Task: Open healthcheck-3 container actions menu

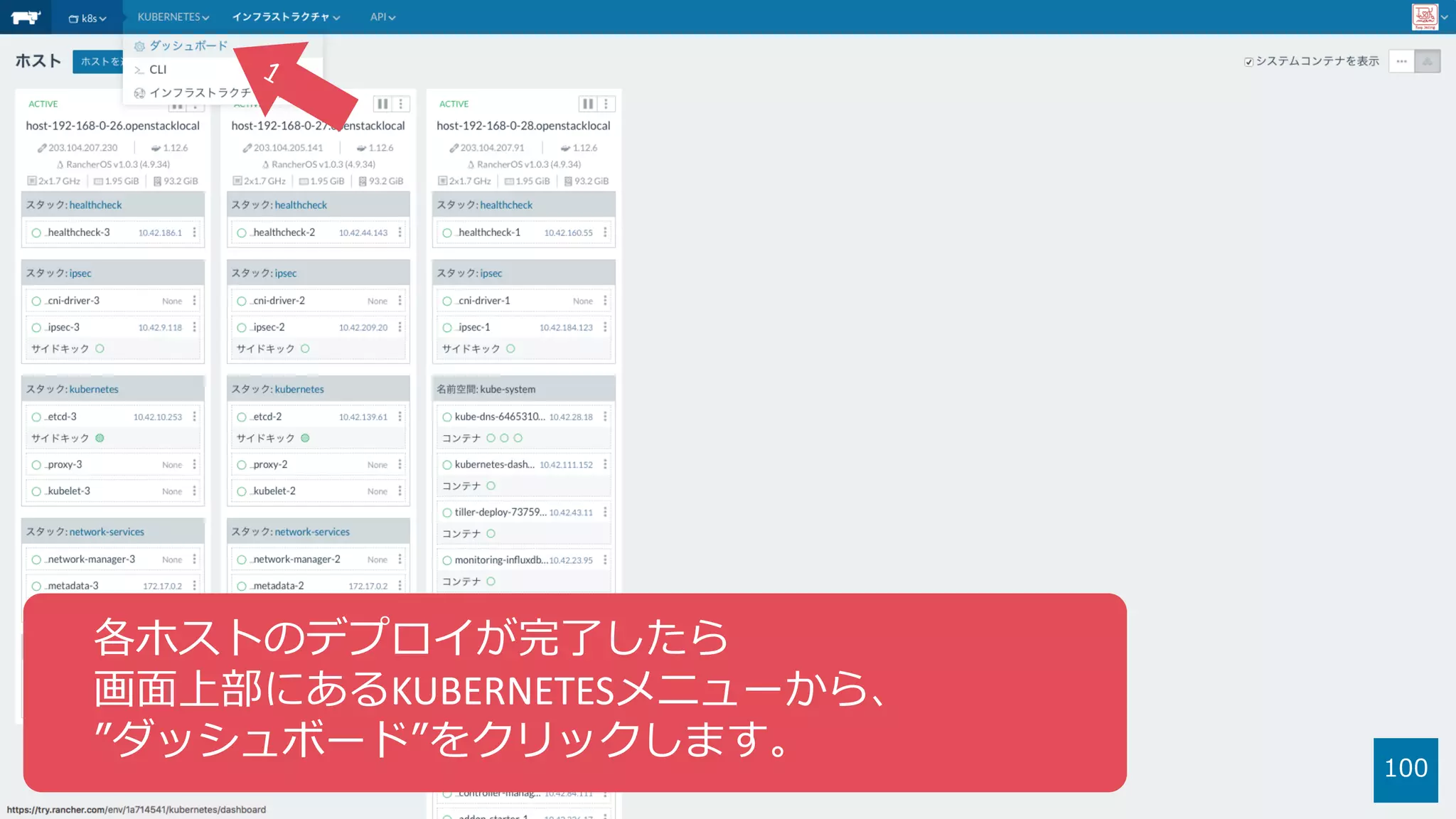Action: [194, 232]
